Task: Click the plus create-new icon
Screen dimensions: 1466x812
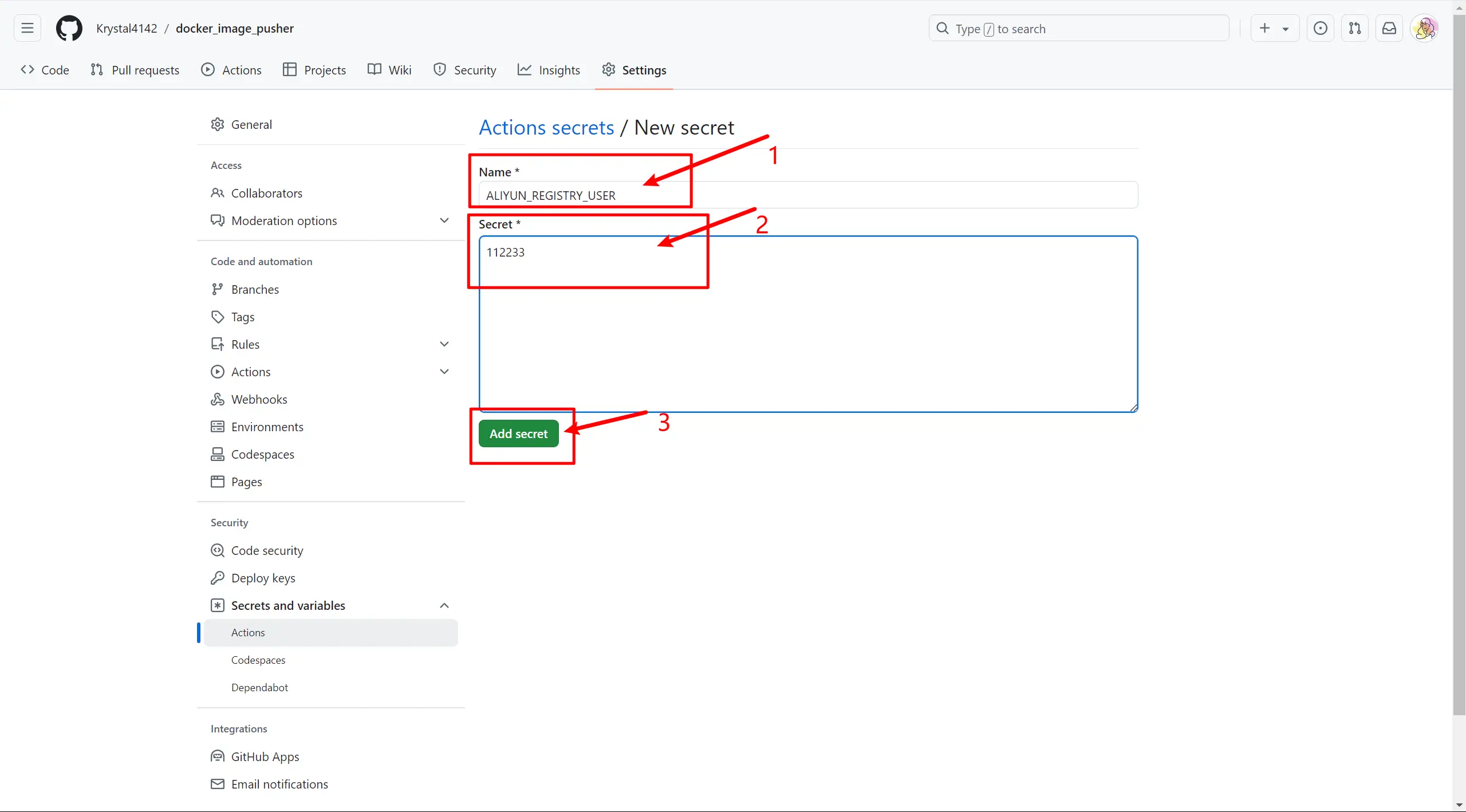Action: pyautogui.click(x=1264, y=28)
